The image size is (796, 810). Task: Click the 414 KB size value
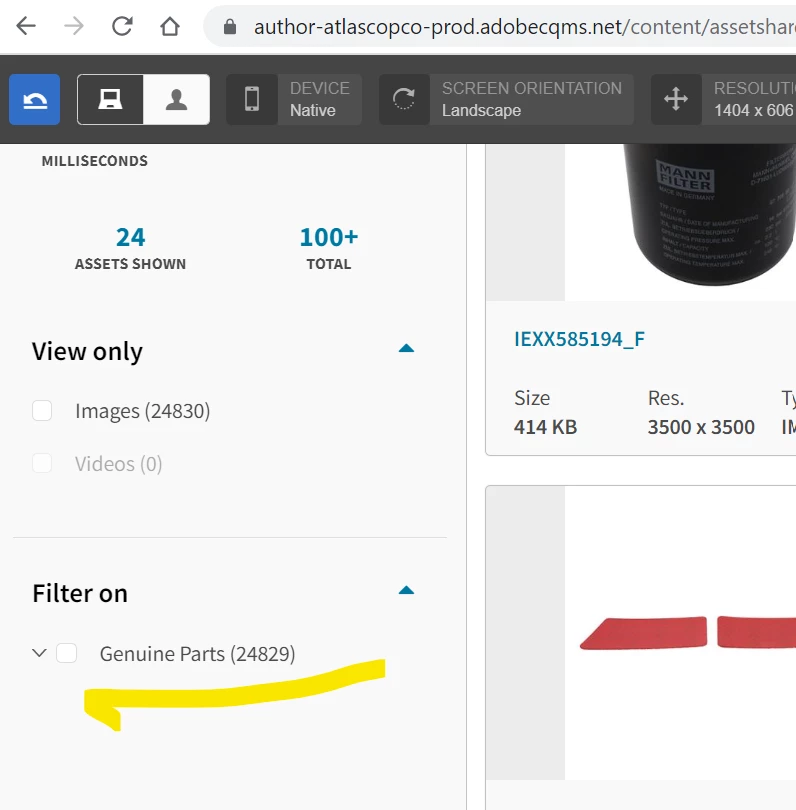[x=545, y=427]
